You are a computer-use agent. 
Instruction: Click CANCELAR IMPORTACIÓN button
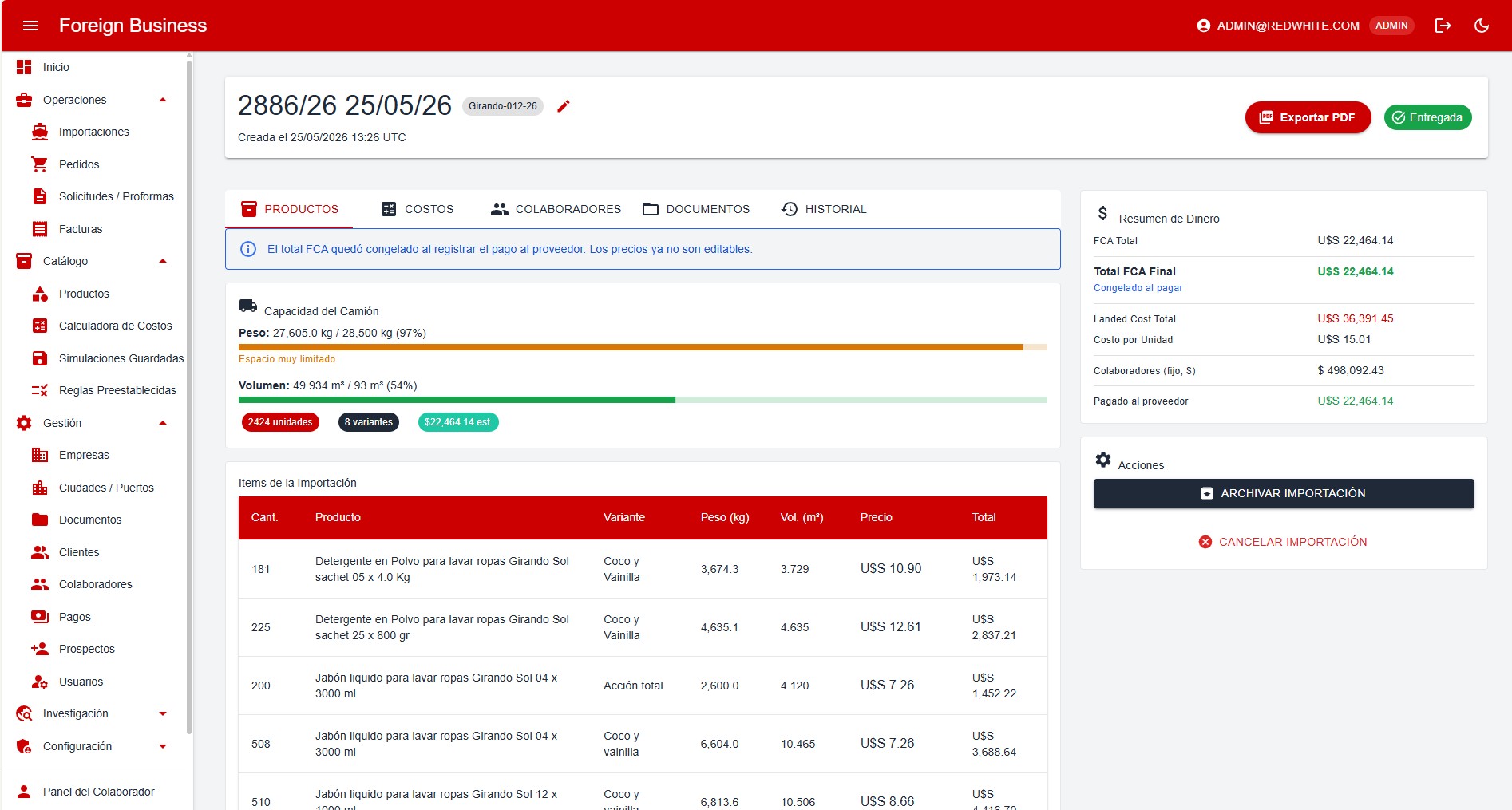1284,542
